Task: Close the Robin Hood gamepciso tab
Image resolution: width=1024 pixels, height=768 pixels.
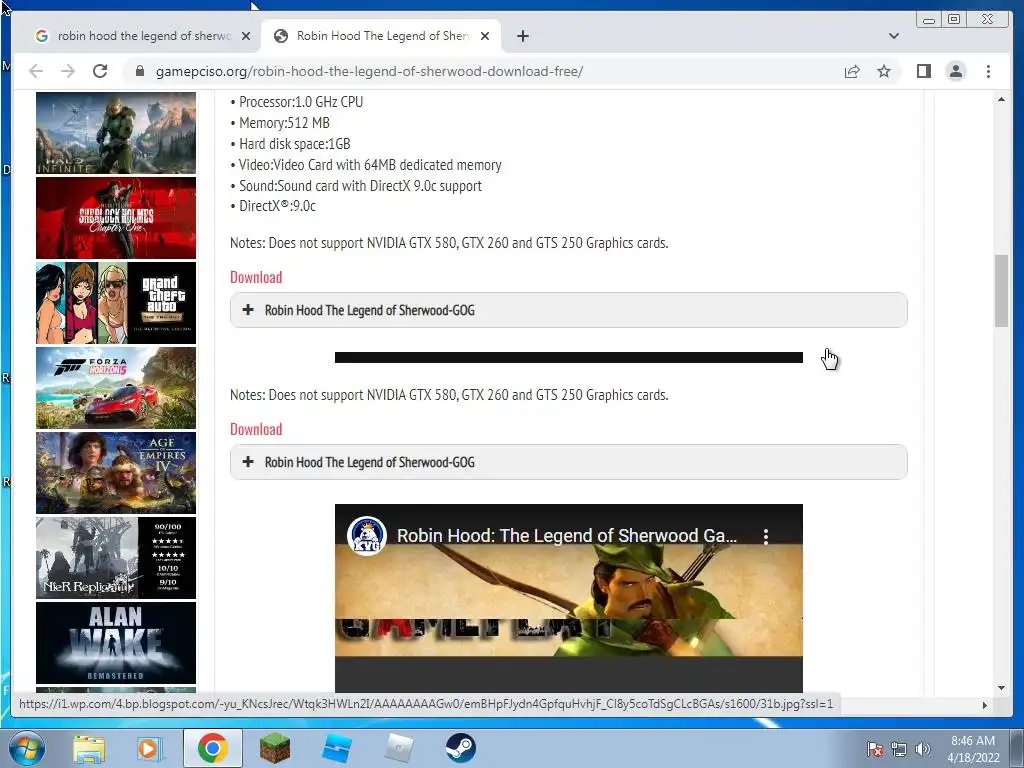Action: [x=485, y=36]
